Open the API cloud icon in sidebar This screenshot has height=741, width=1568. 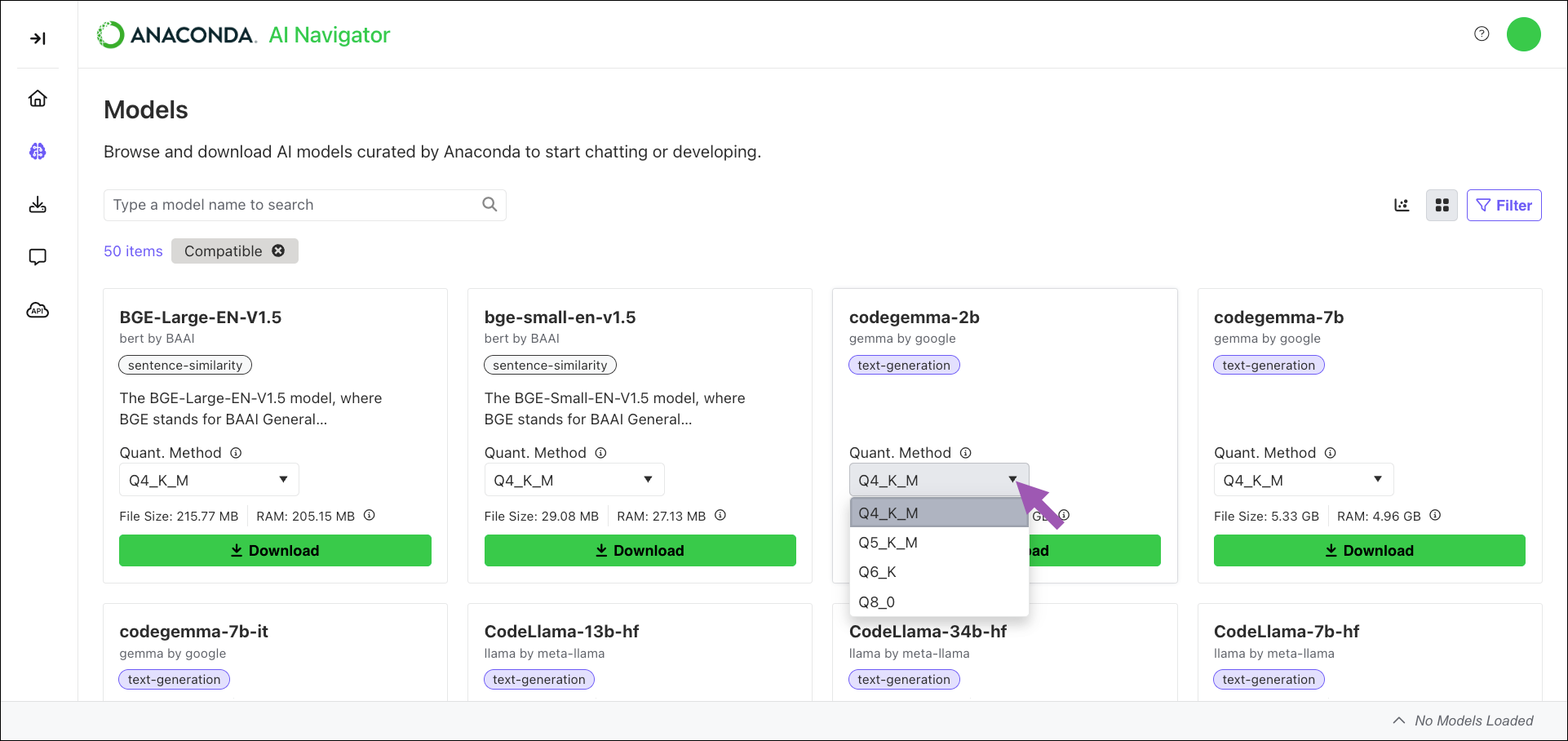pyautogui.click(x=38, y=309)
